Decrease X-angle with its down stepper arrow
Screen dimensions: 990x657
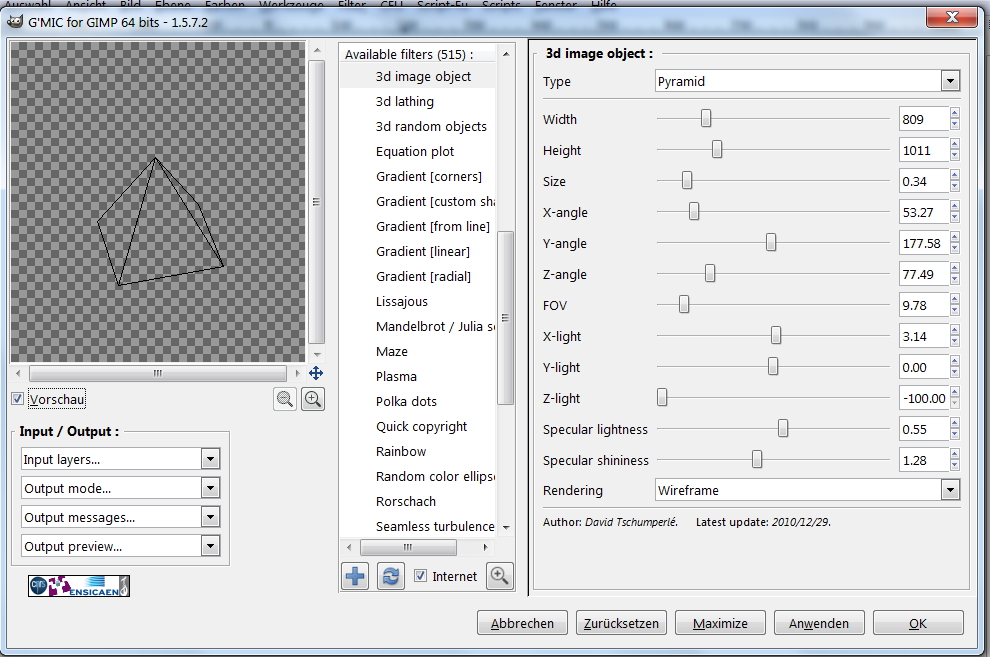[955, 218]
